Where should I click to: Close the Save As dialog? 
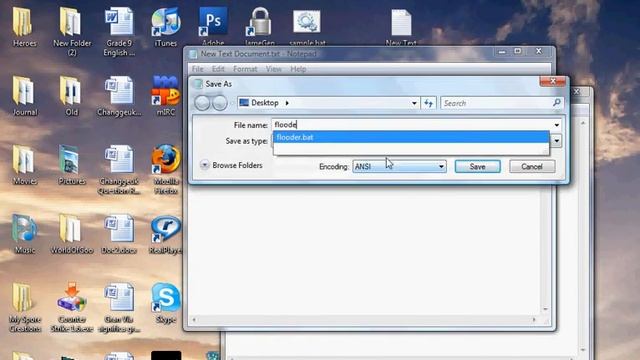[x=553, y=81]
